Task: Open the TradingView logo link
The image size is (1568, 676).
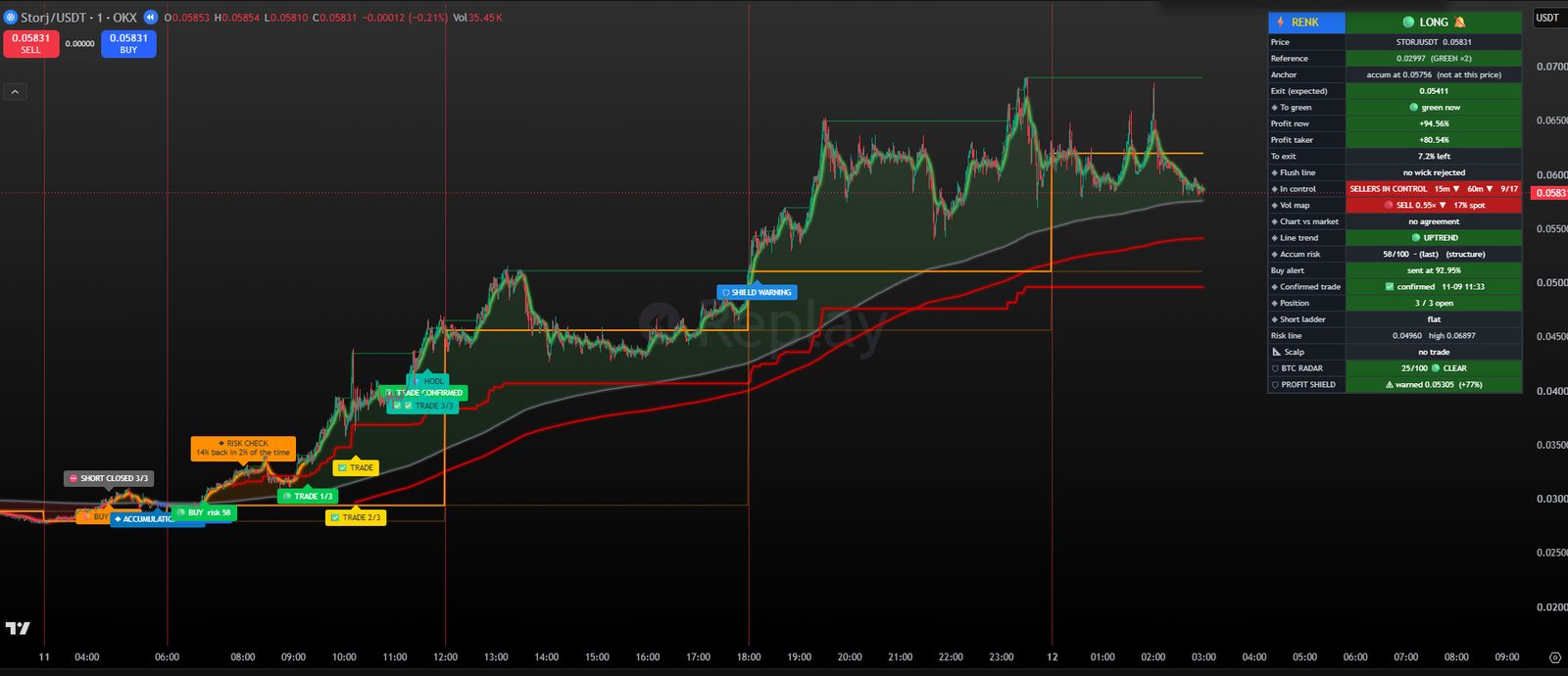Action: [18, 628]
